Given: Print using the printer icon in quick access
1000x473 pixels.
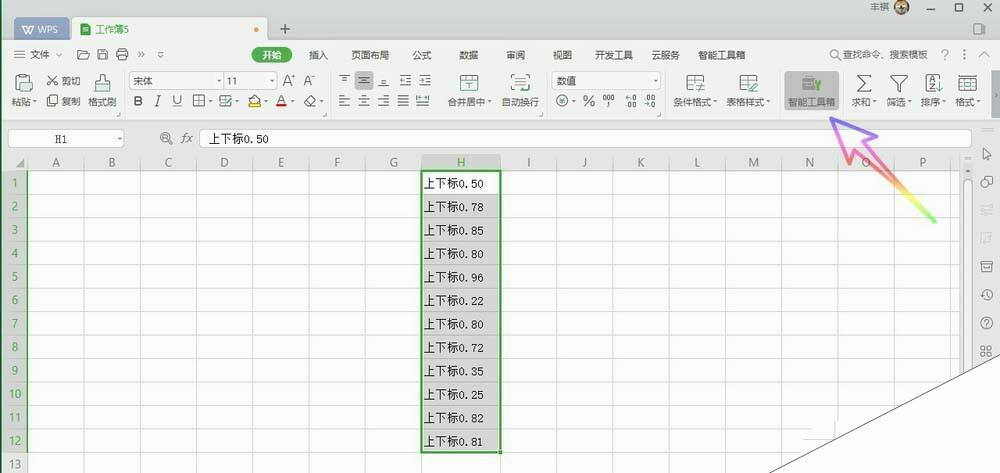Looking at the screenshot, I should (122, 55).
